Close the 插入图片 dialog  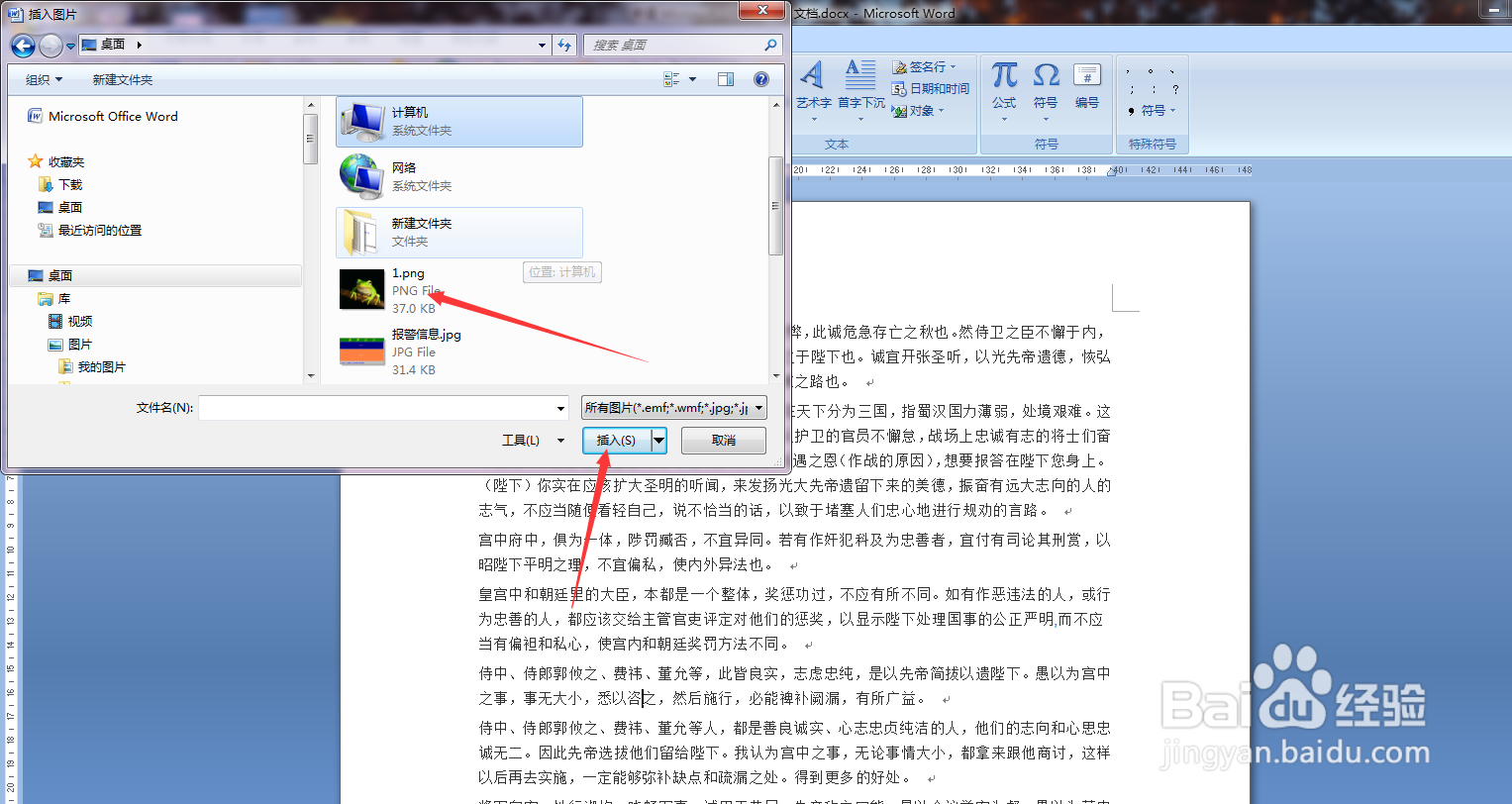pos(763,11)
